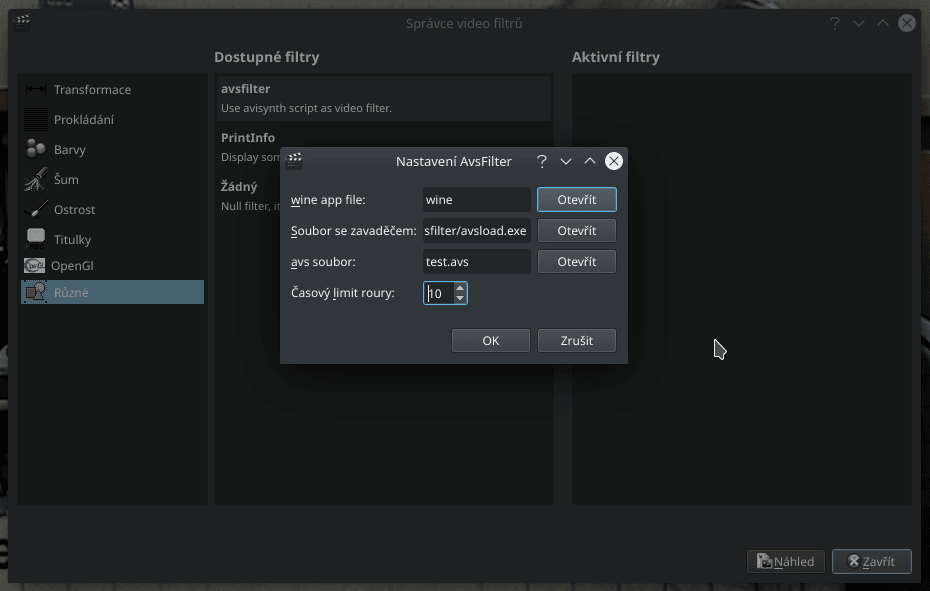Viewport: 930px width, 591px height.
Task: Collapse the AvsFilter dialog with the down chevron
Action: [x=566, y=160]
